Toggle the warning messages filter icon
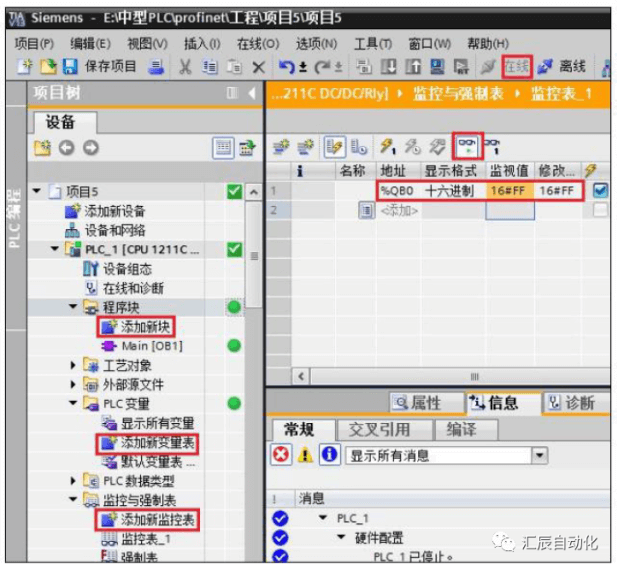 305,455
